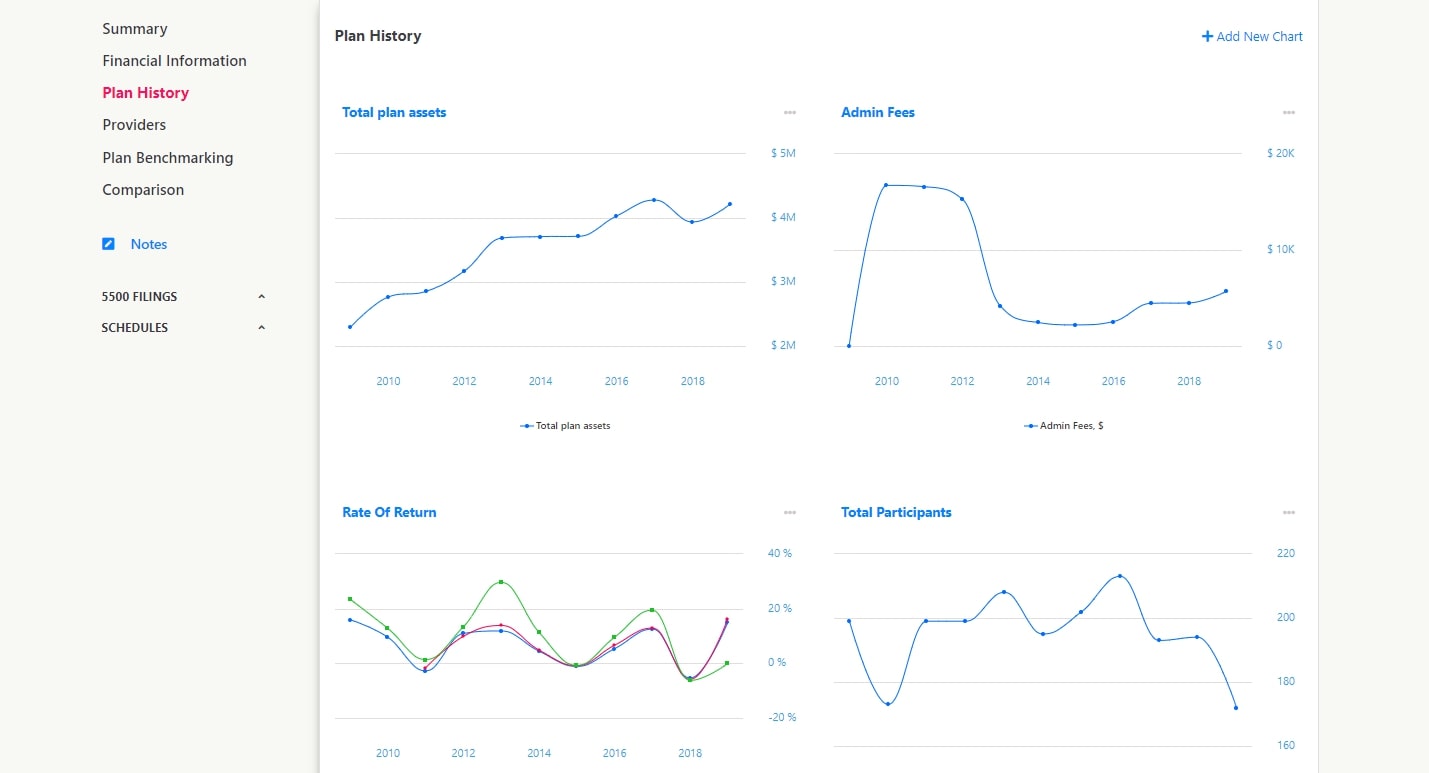The image size is (1429, 773).
Task: Open options menu for Total Participants chart
Action: 1289,513
